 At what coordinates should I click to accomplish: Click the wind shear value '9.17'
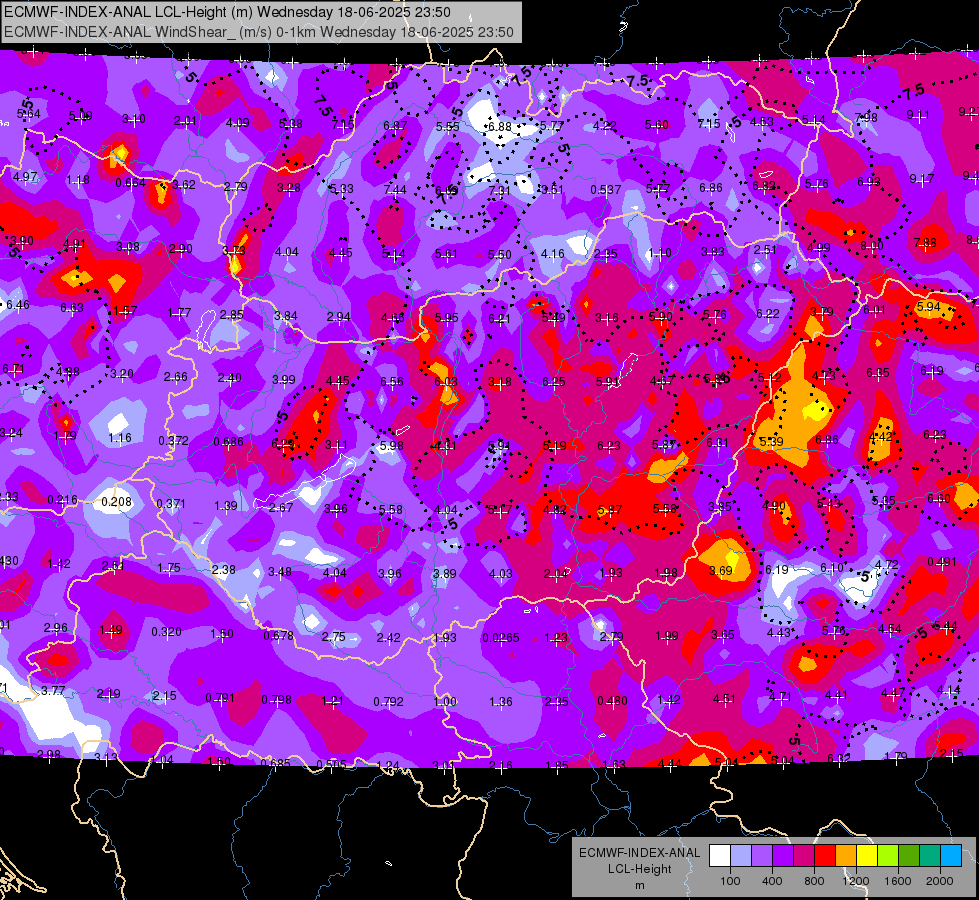(x=922, y=179)
